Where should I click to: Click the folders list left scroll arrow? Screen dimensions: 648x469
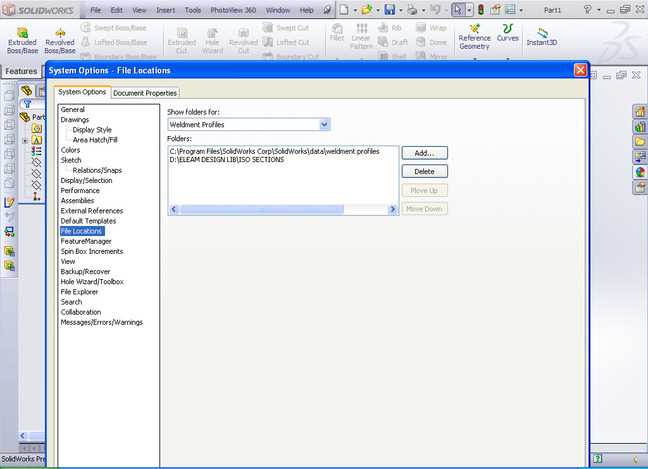174,210
